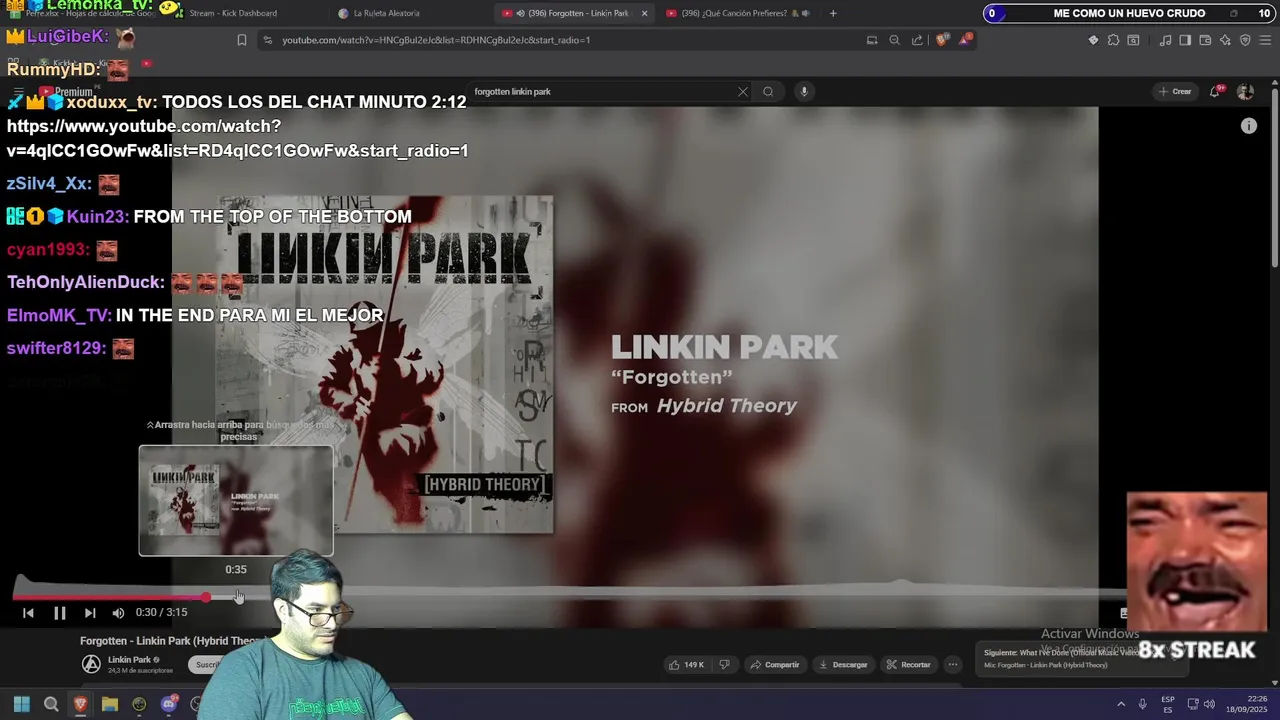The image size is (1280, 720).
Task: Click the YouTube page scrollbar
Action: (1274, 178)
